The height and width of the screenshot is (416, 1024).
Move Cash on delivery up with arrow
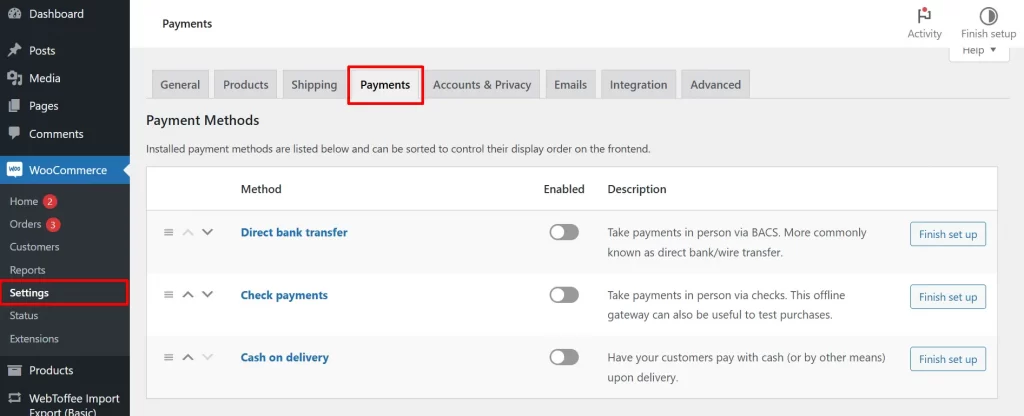(187, 357)
